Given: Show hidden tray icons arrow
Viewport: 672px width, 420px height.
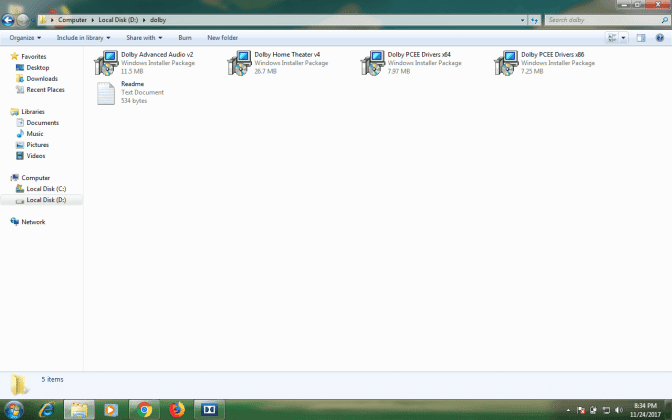Looking at the screenshot, I should [568, 410].
